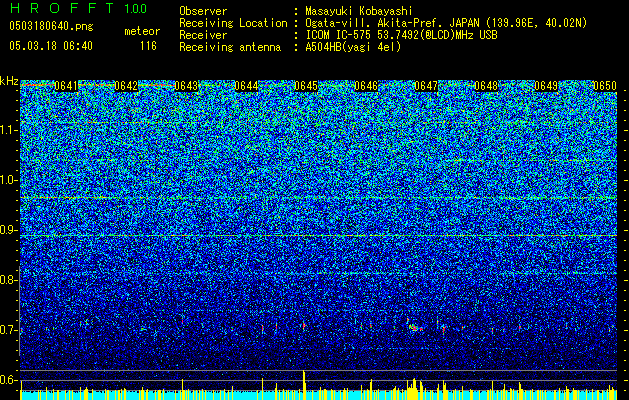
Task: Click the 0644 time marker
Action: click(x=246, y=86)
